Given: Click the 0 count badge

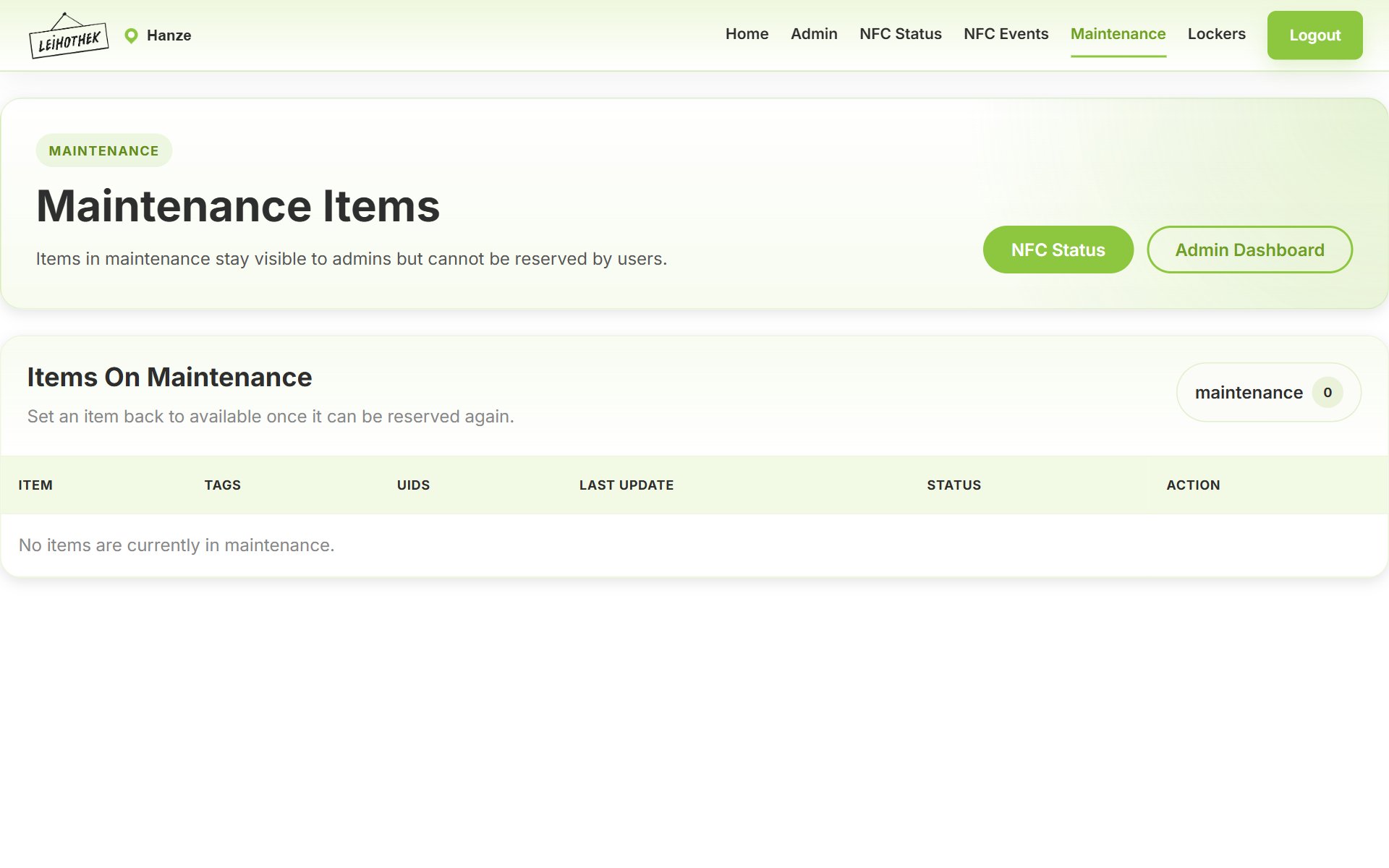Looking at the screenshot, I should (1328, 392).
